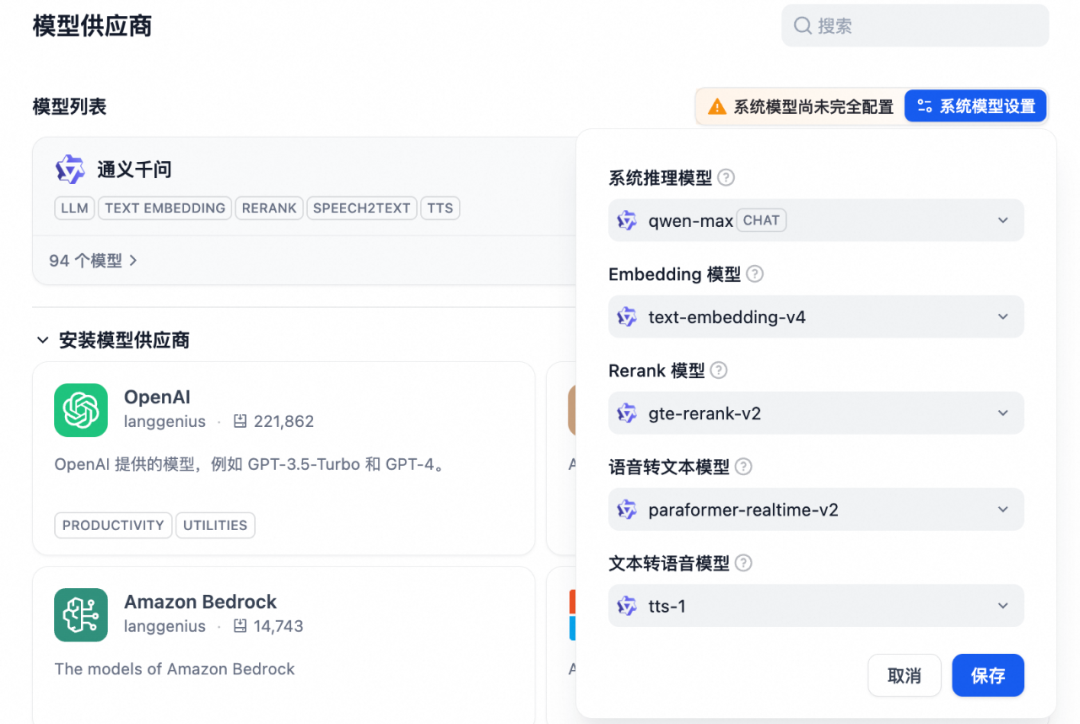Click the search magnifier icon
The width and height of the screenshot is (1080, 724).
(802, 25)
